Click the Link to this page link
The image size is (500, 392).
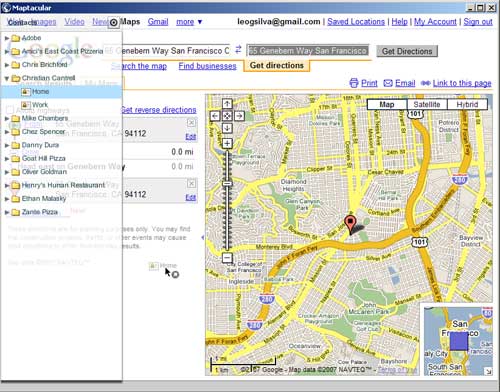pyautogui.click(x=462, y=83)
